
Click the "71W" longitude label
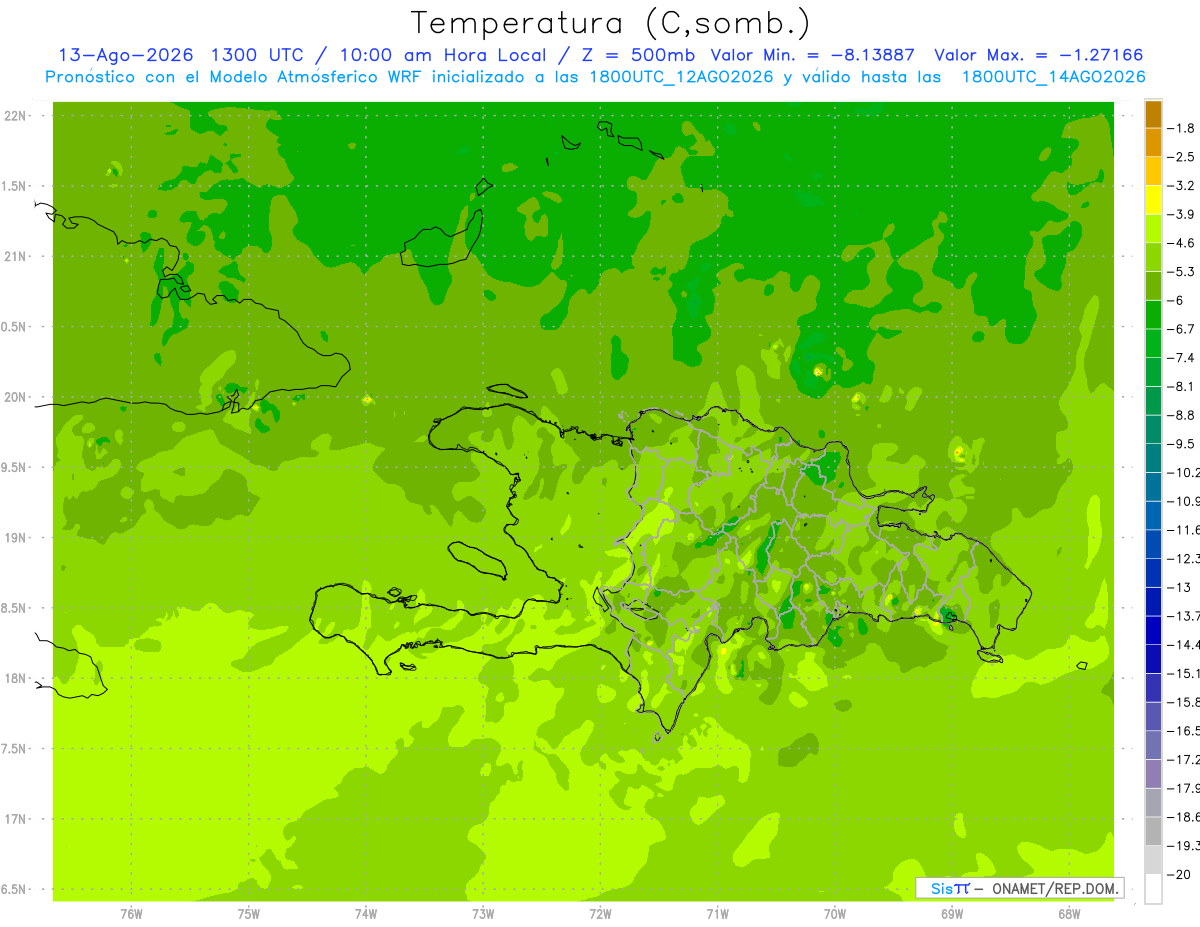[717, 913]
